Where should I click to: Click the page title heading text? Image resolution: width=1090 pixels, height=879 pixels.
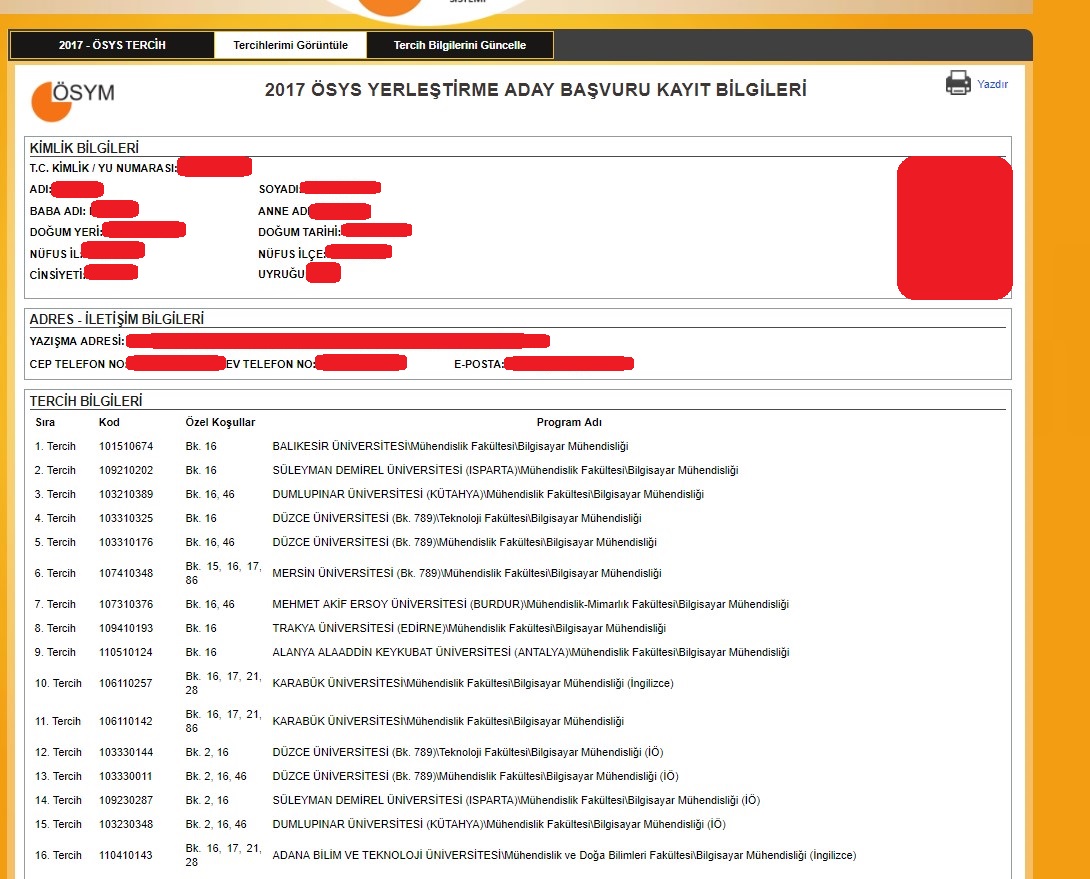coord(535,90)
